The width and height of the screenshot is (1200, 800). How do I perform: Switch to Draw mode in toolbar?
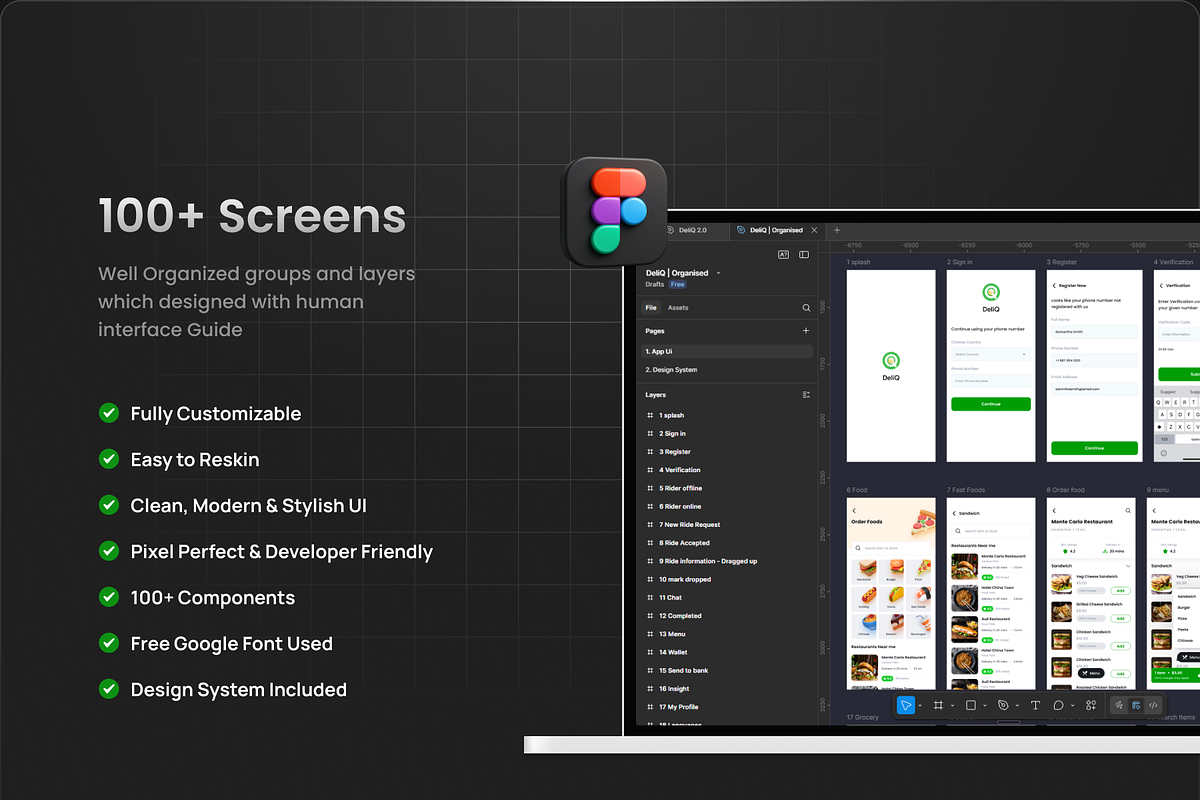point(1119,705)
